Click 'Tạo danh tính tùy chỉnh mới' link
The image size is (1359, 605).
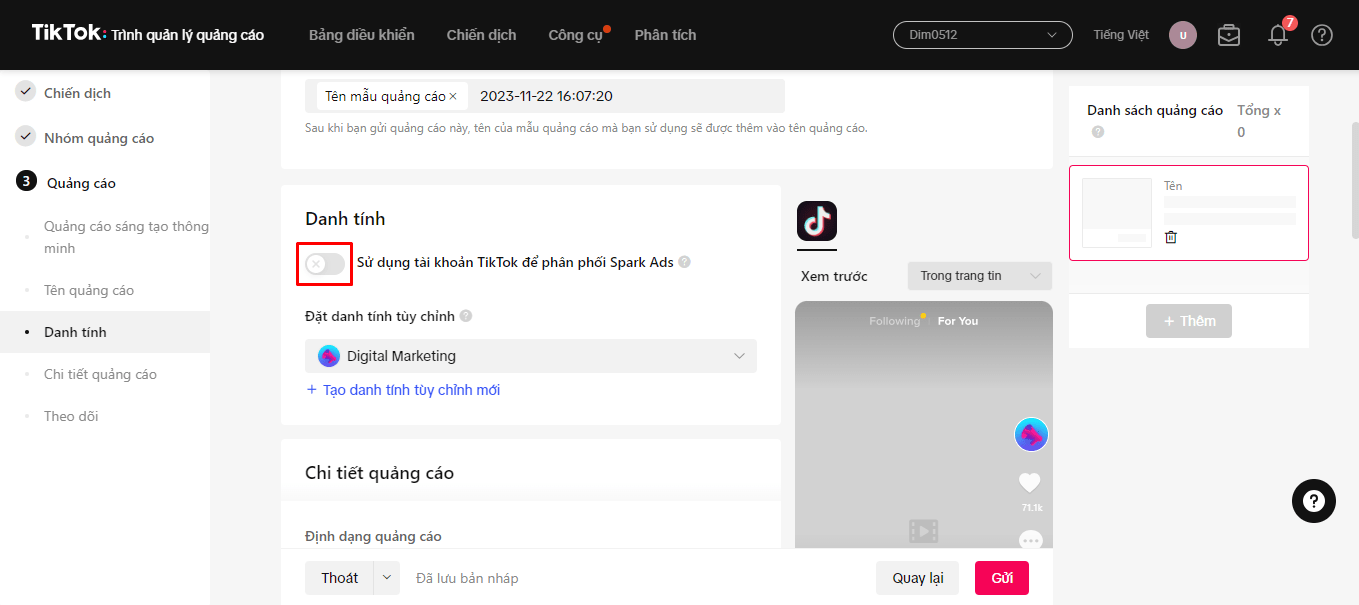pyautogui.click(x=403, y=390)
